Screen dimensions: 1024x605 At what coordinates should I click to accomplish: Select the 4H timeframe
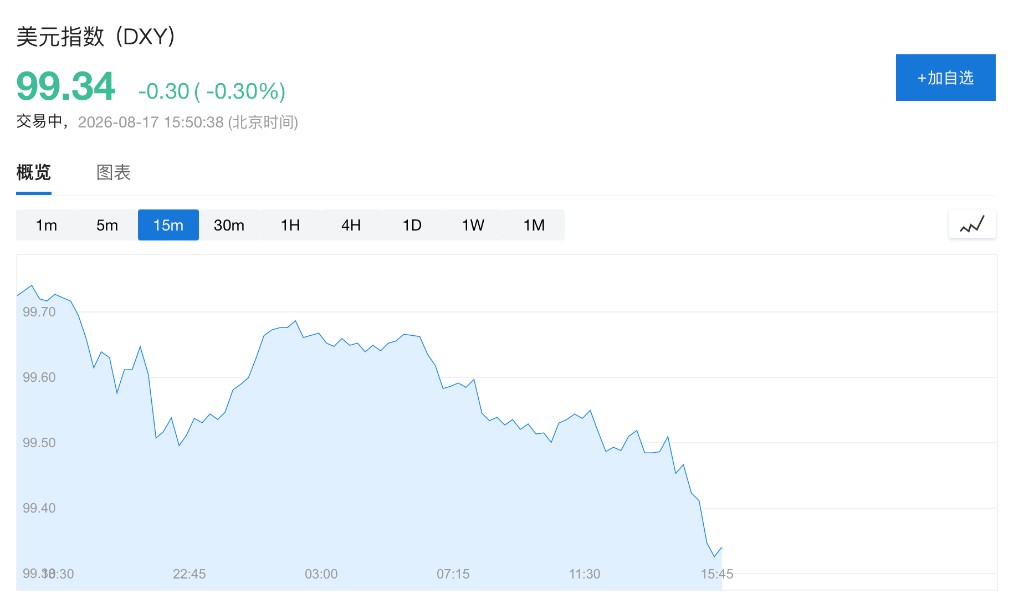pyautogui.click(x=351, y=225)
